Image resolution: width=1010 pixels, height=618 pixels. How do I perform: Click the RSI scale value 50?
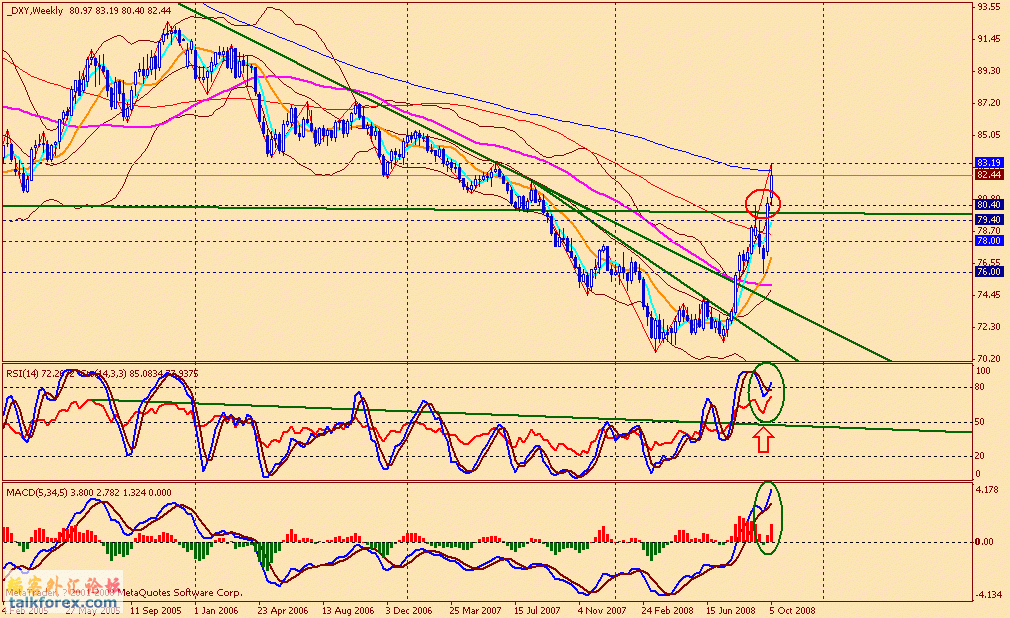[980, 422]
